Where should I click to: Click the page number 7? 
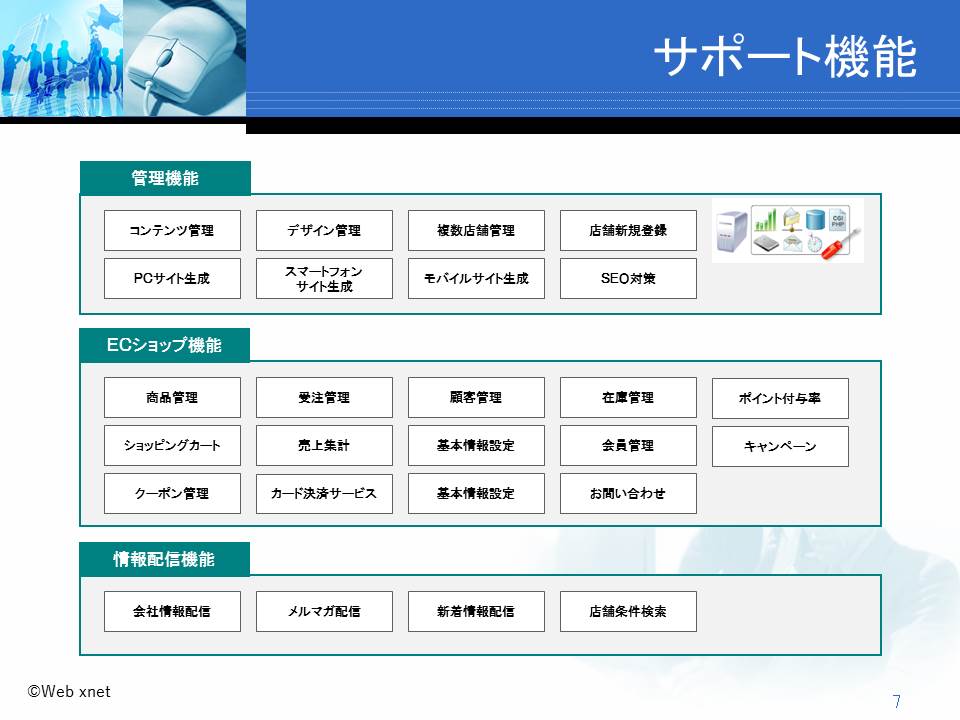(896, 701)
